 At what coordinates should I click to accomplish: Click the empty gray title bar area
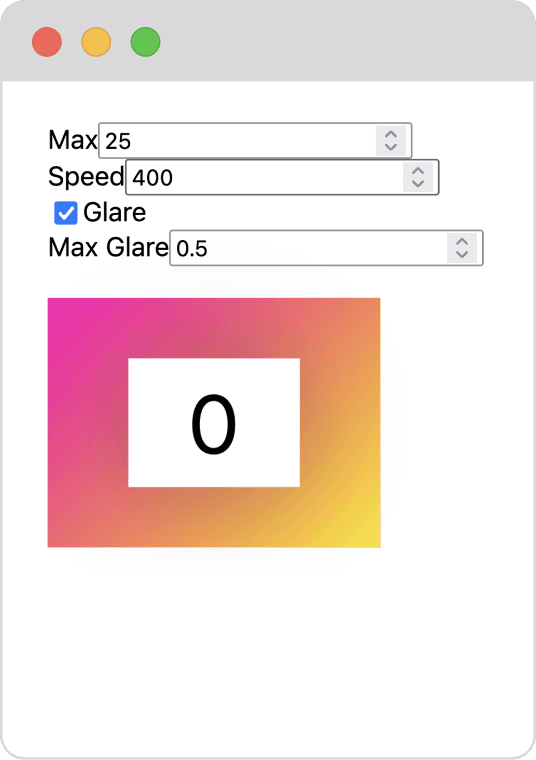point(339,42)
